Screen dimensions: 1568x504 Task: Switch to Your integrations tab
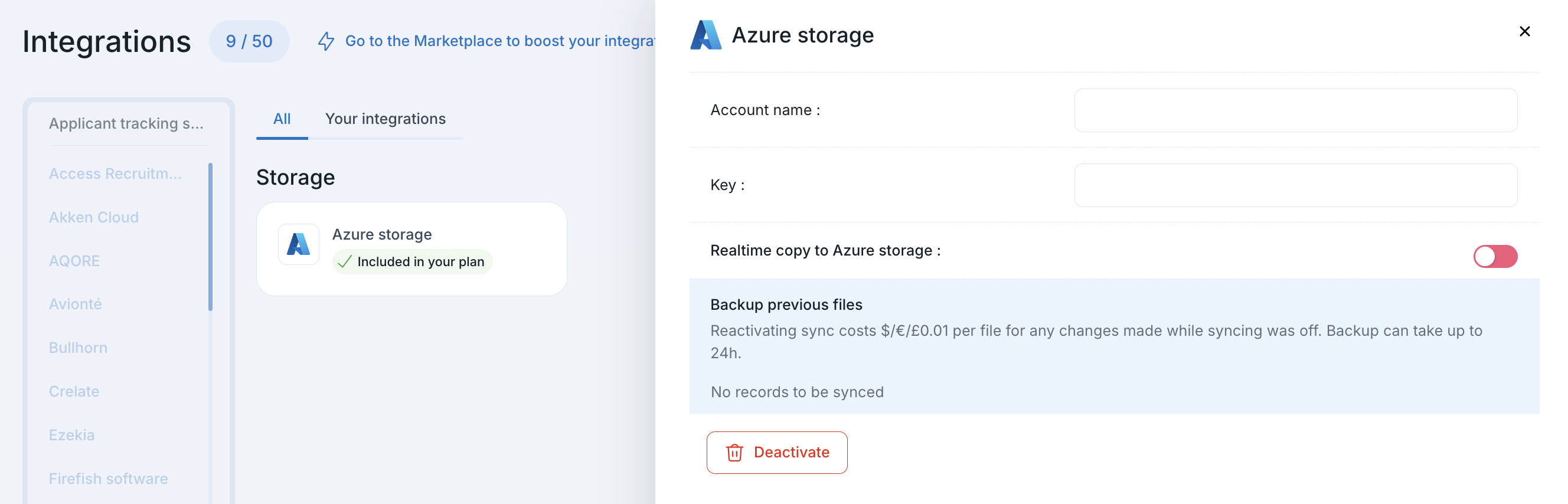click(386, 119)
